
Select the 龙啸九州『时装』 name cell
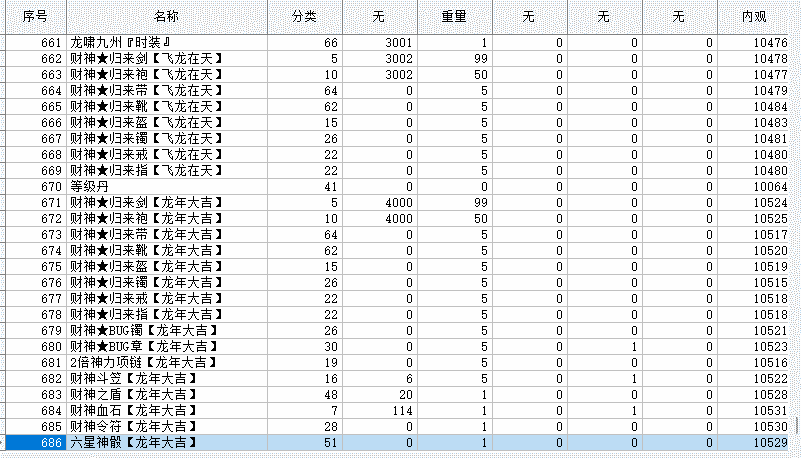click(167, 42)
